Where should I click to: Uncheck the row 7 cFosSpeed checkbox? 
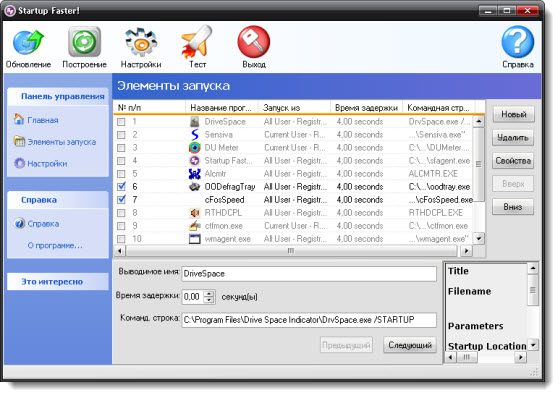(121, 200)
